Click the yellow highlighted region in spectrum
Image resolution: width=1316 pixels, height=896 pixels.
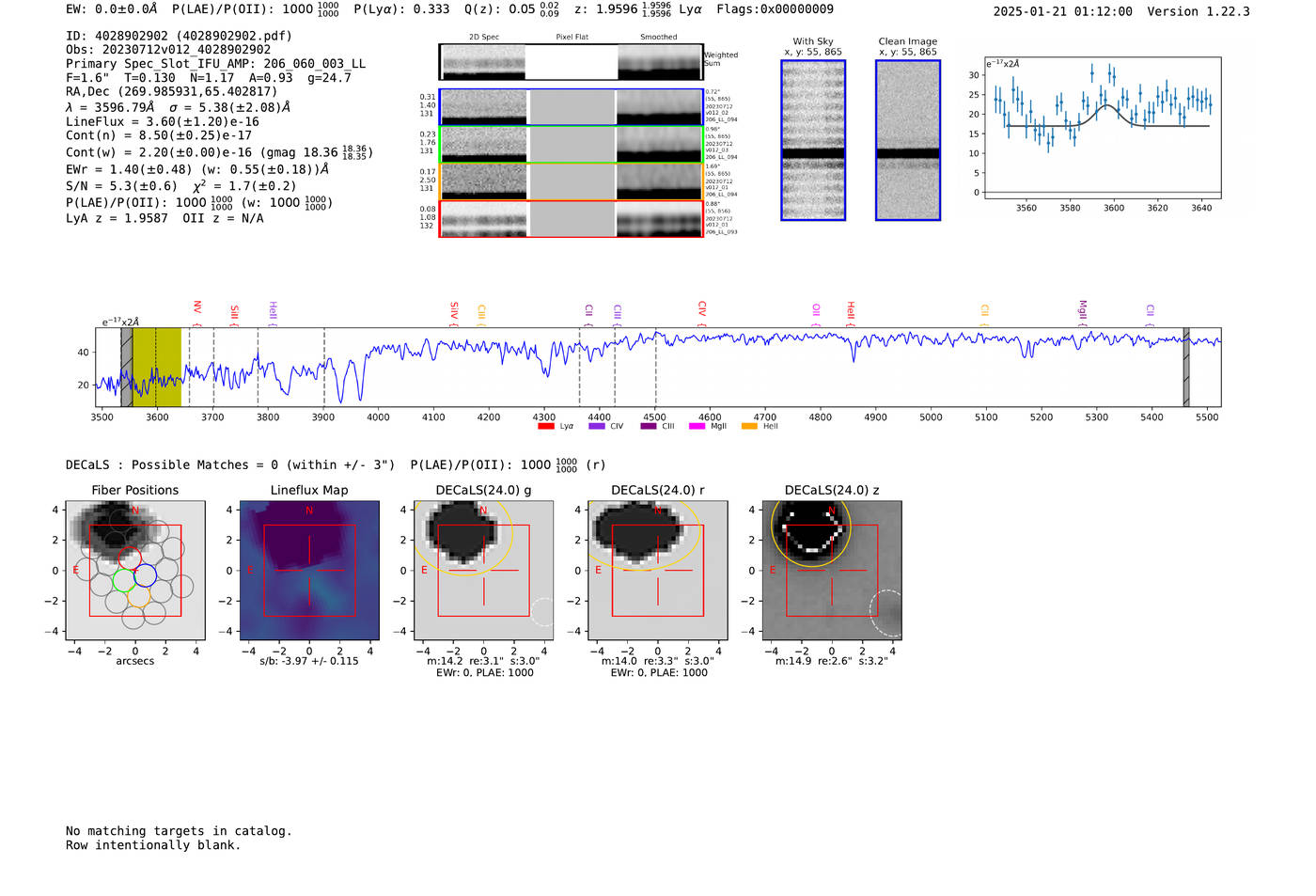pyautogui.click(x=156, y=368)
